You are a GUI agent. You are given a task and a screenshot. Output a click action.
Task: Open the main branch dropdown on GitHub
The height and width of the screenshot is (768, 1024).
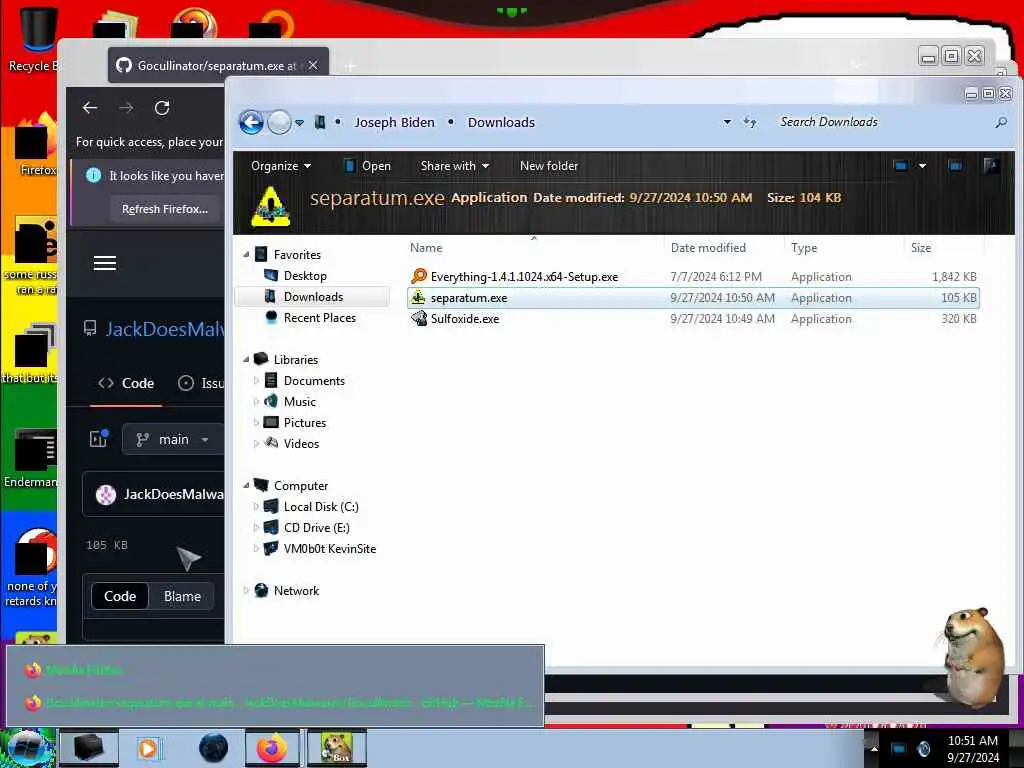click(173, 440)
